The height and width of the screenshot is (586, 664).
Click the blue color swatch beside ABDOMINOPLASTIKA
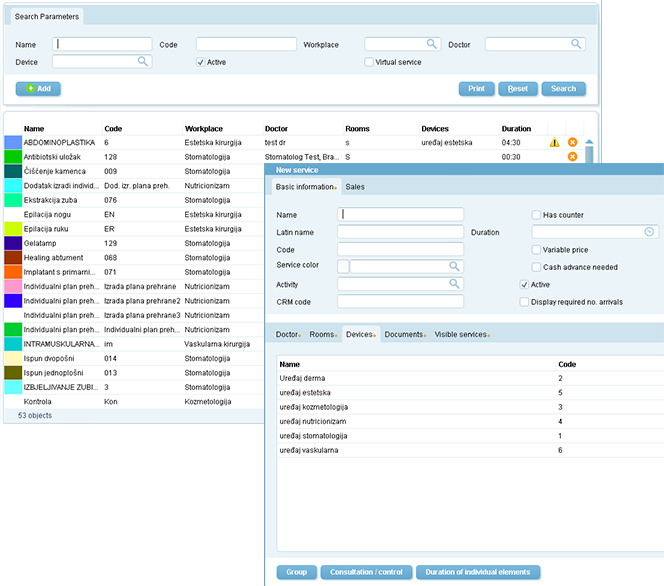pyautogui.click(x=12, y=143)
